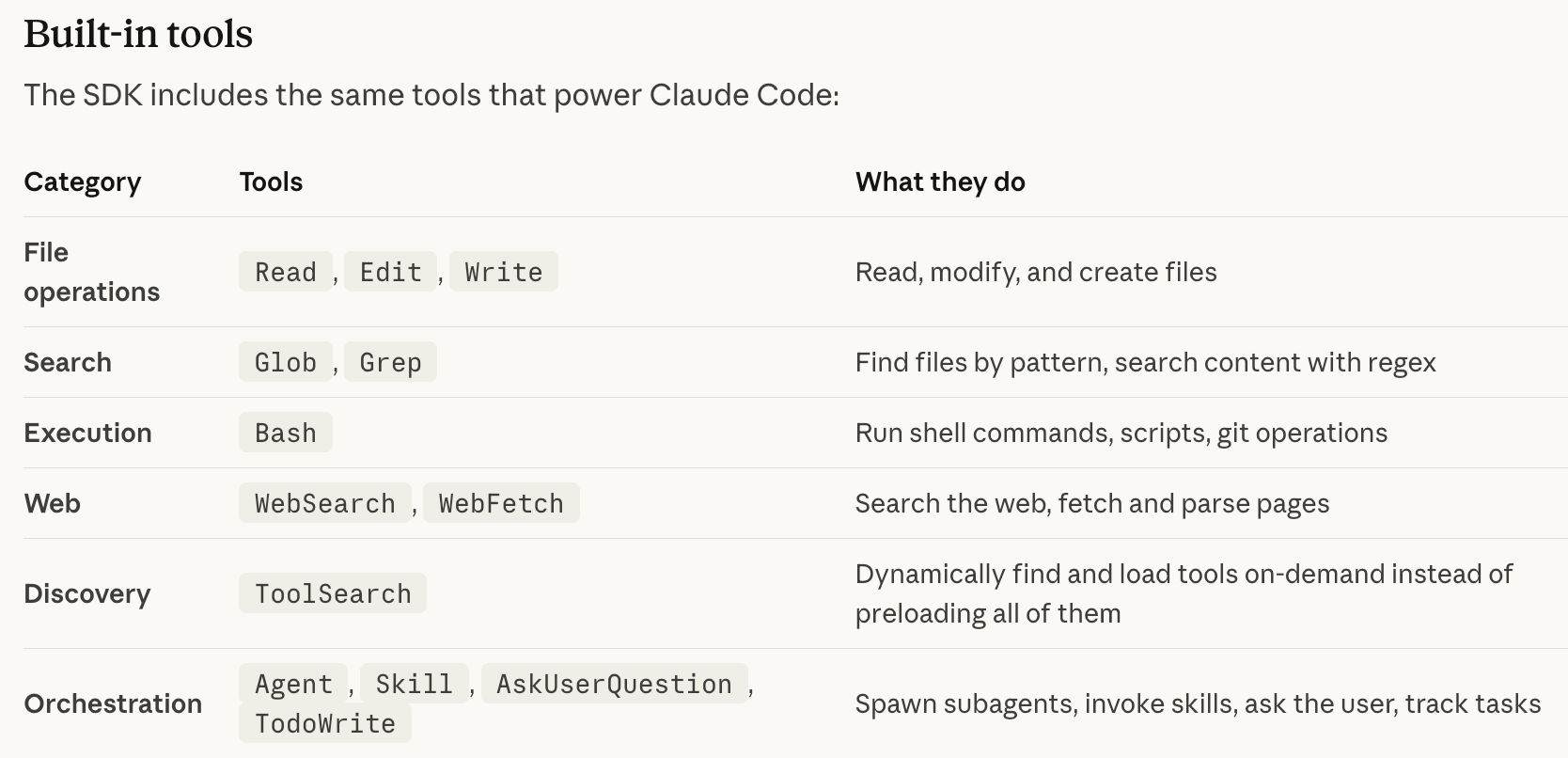Click the ToolSearch code tag
Image resolution: width=1568 pixels, height=758 pixels.
pyautogui.click(x=333, y=593)
